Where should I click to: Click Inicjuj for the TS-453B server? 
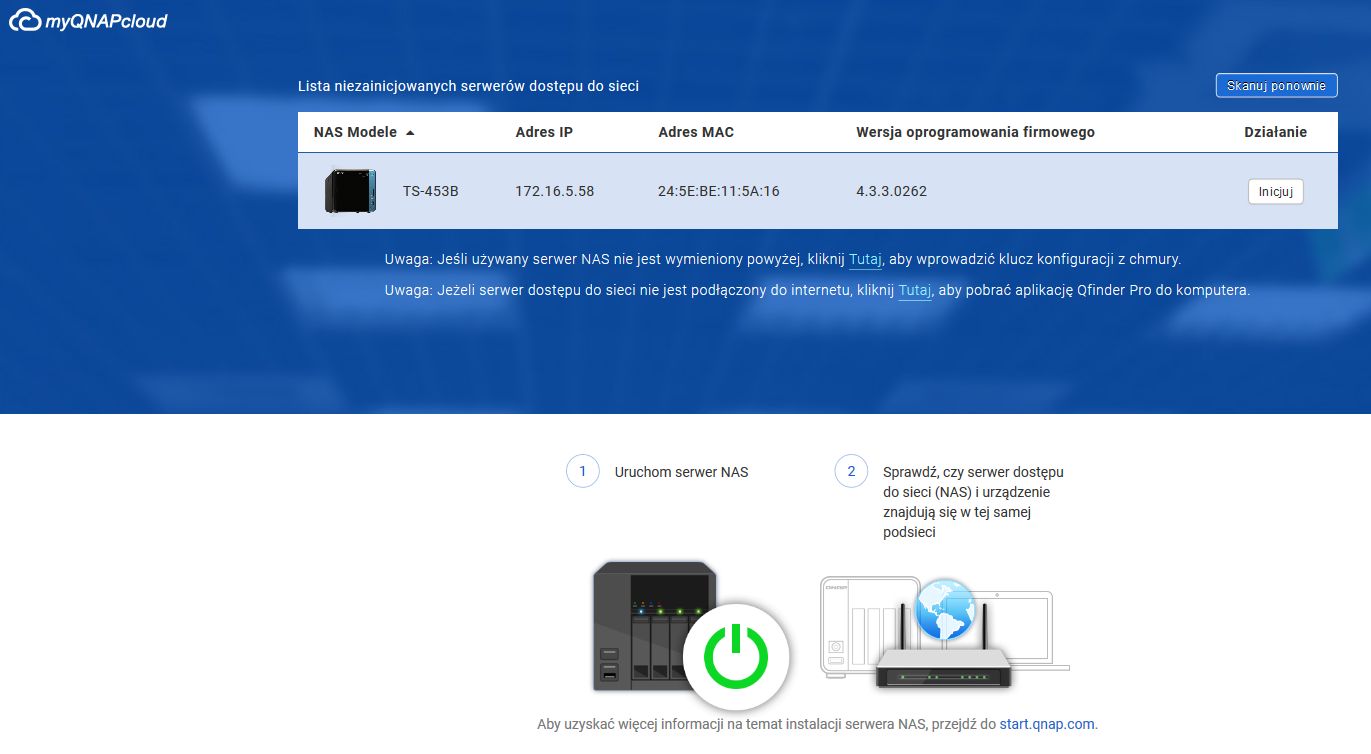[1276, 191]
